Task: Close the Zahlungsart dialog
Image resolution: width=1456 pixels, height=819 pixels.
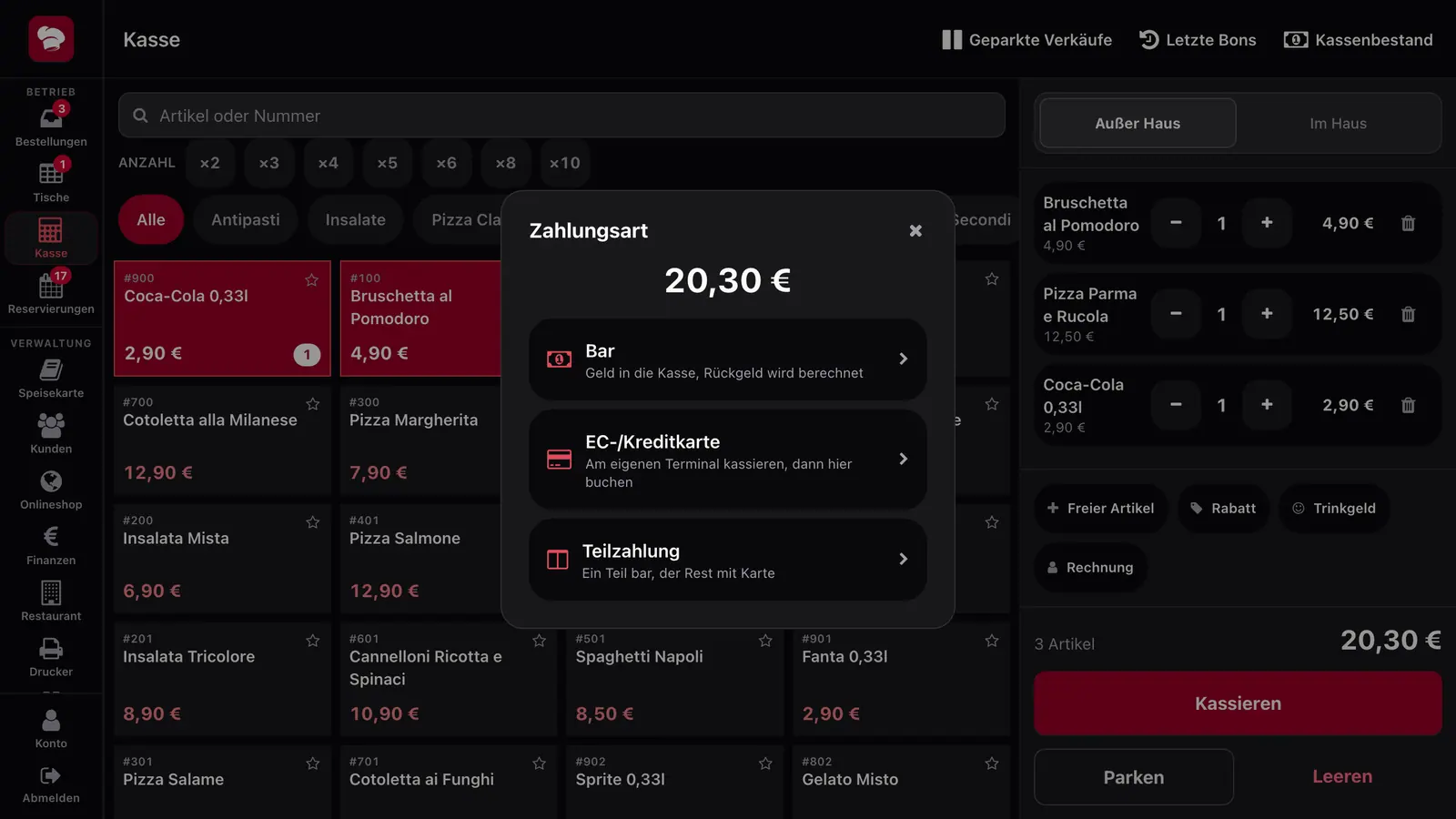Action: (x=915, y=231)
